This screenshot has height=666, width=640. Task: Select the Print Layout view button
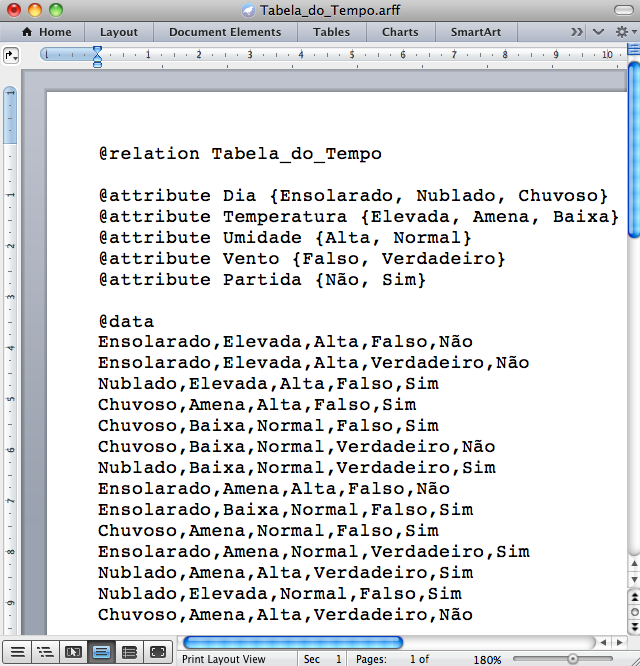[101, 652]
